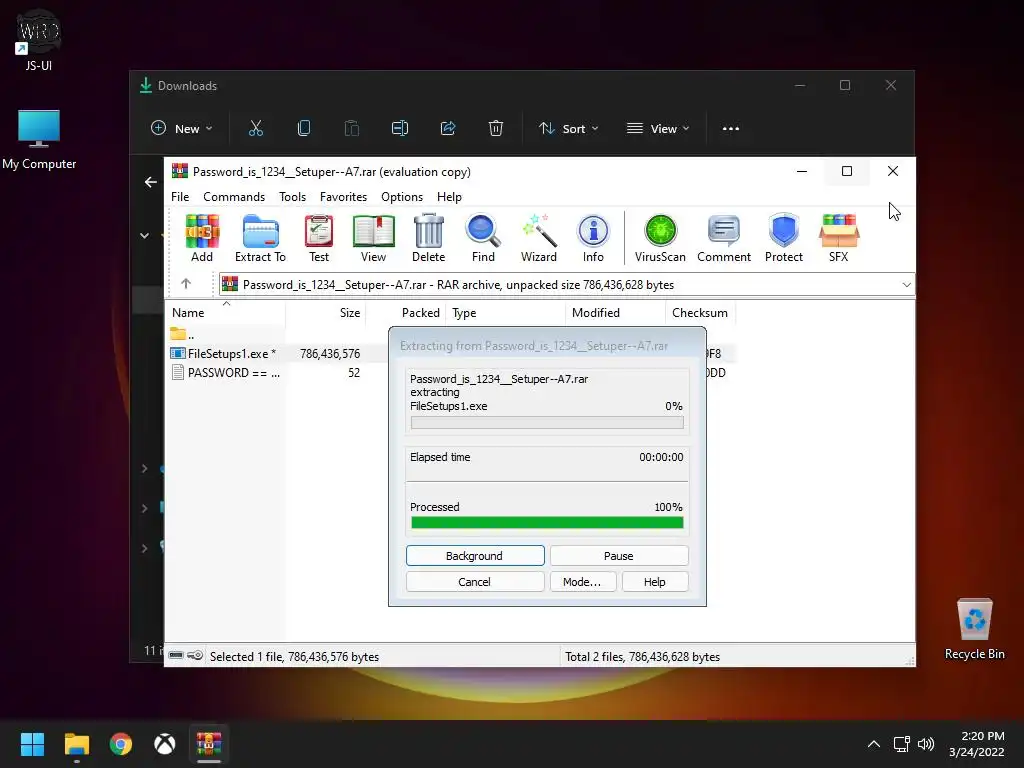Sort by Modified column header
The width and height of the screenshot is (1024, 768).
615,313
